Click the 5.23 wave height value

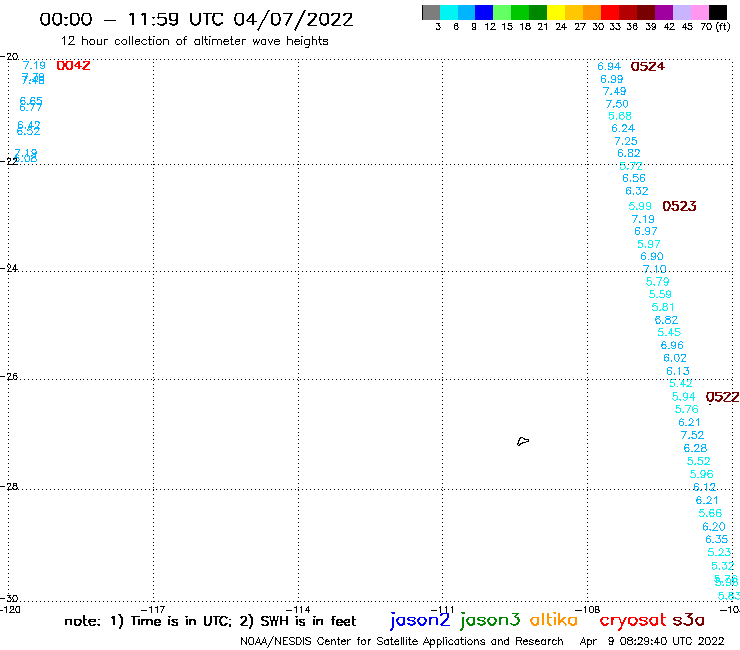719,552
